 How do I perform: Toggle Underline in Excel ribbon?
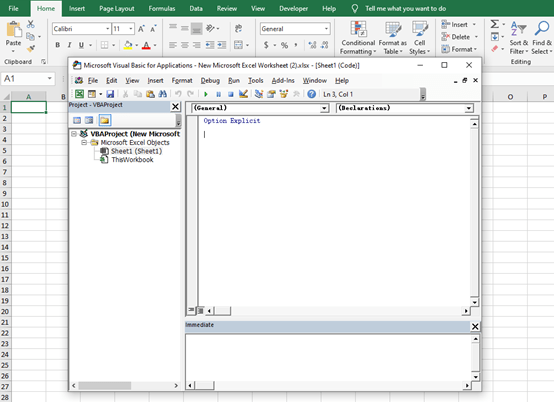coord(81,45)
